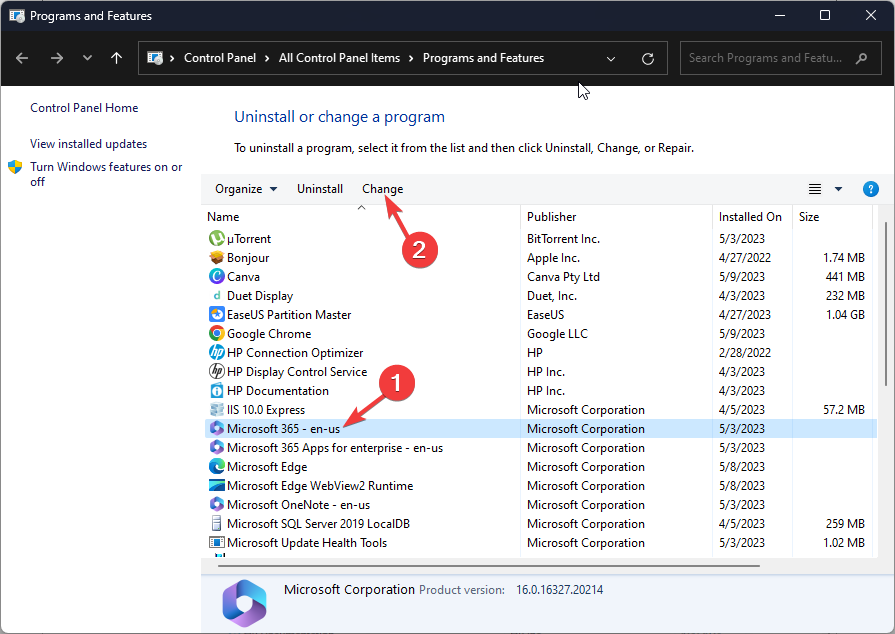Select the HP Documentation icon
This screenshot has width=895, height=634.
pos(216,390)
